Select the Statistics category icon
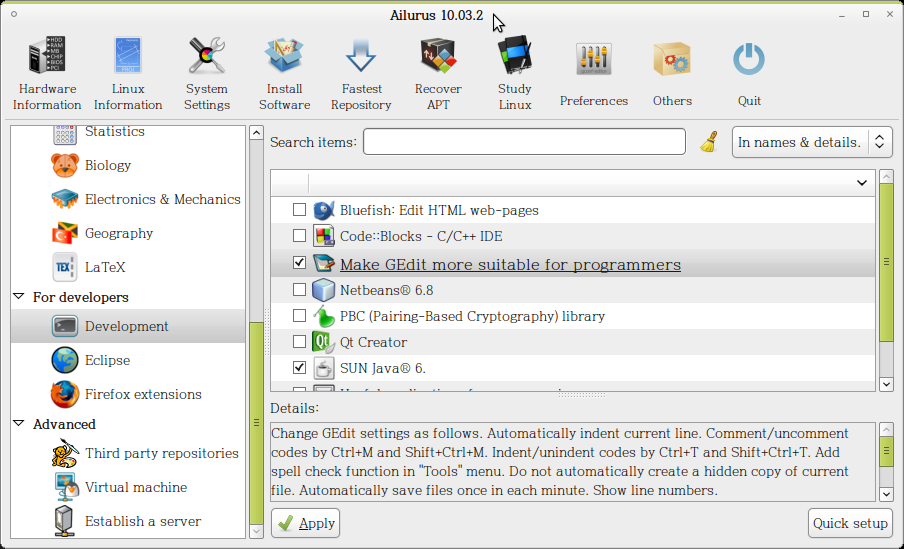Viewport: 904px width, 549px height. [x=65, y=133]
